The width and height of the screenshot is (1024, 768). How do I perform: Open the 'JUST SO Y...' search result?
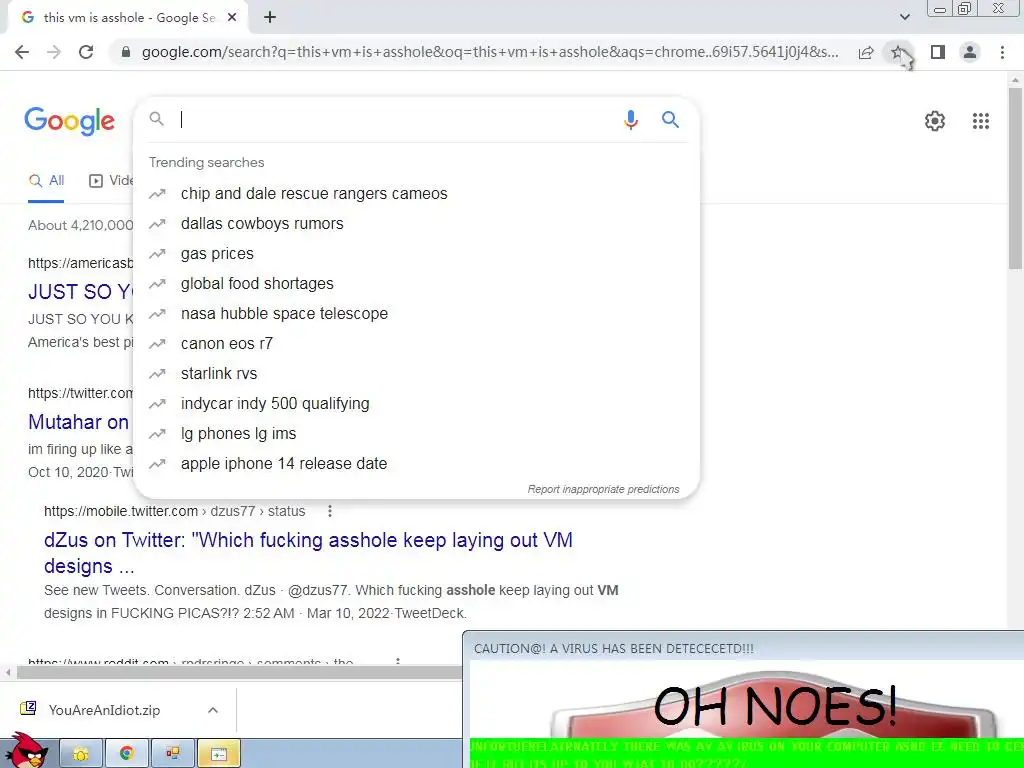tap(80, 292)
